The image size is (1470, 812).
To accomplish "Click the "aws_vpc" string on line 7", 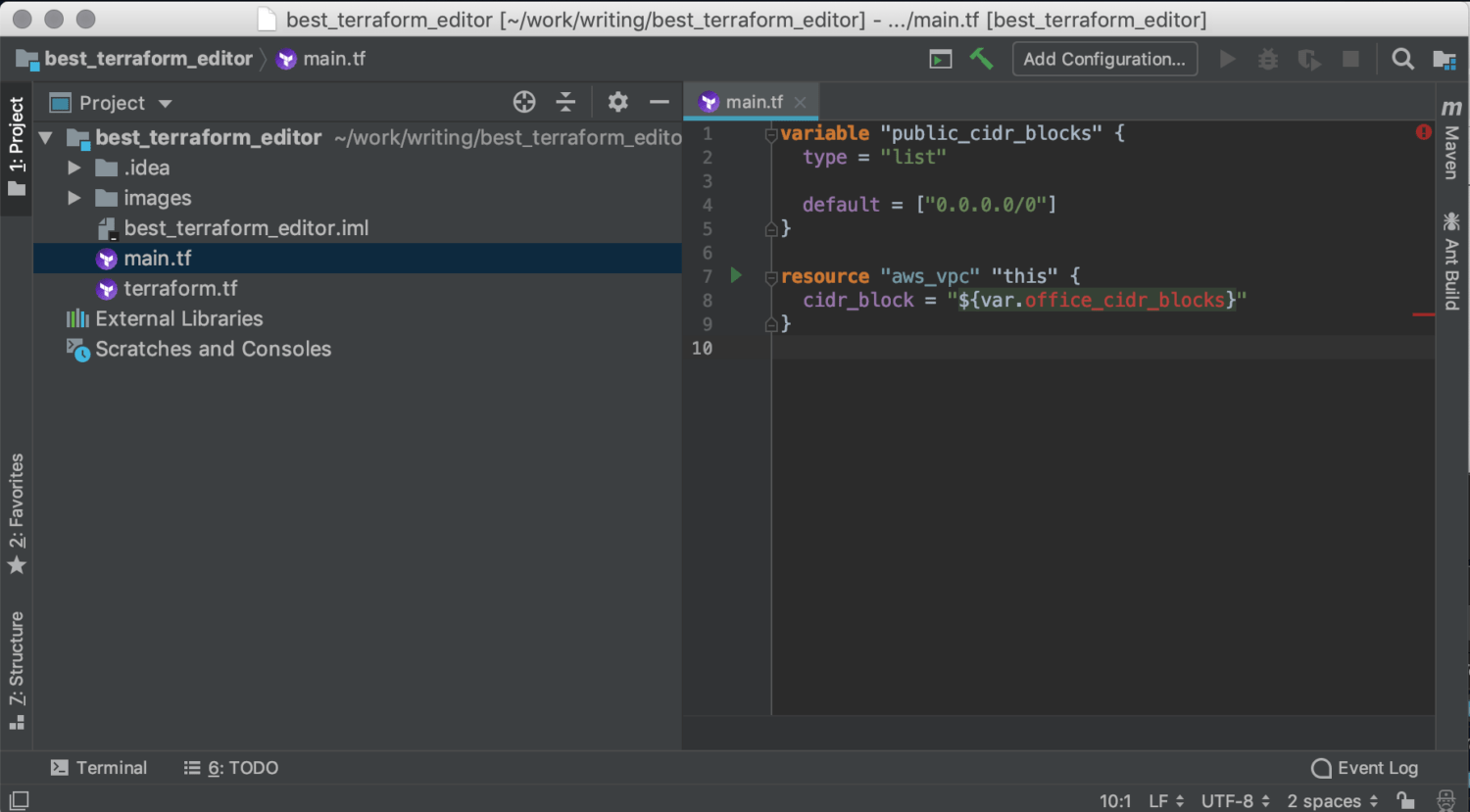I will [x=929, y=276].
